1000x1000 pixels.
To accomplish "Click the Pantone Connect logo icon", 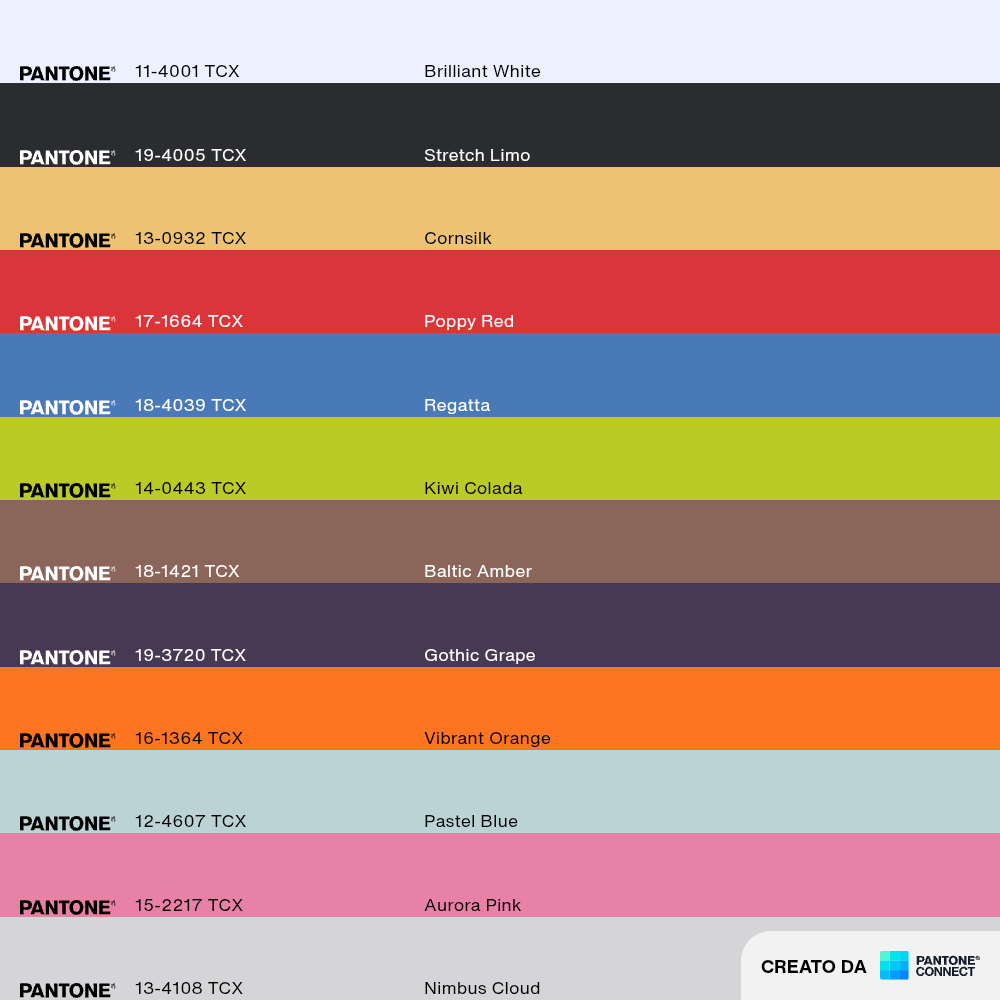I will point(893,966).
